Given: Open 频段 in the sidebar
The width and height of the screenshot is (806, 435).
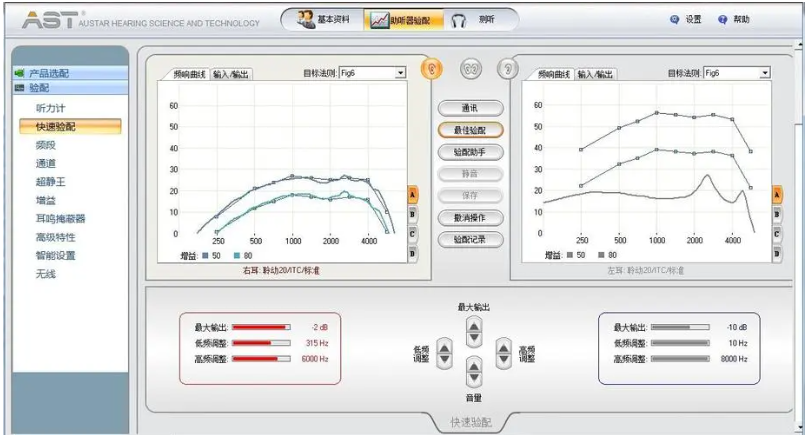Looking at the screenshot, I should 45,145.
